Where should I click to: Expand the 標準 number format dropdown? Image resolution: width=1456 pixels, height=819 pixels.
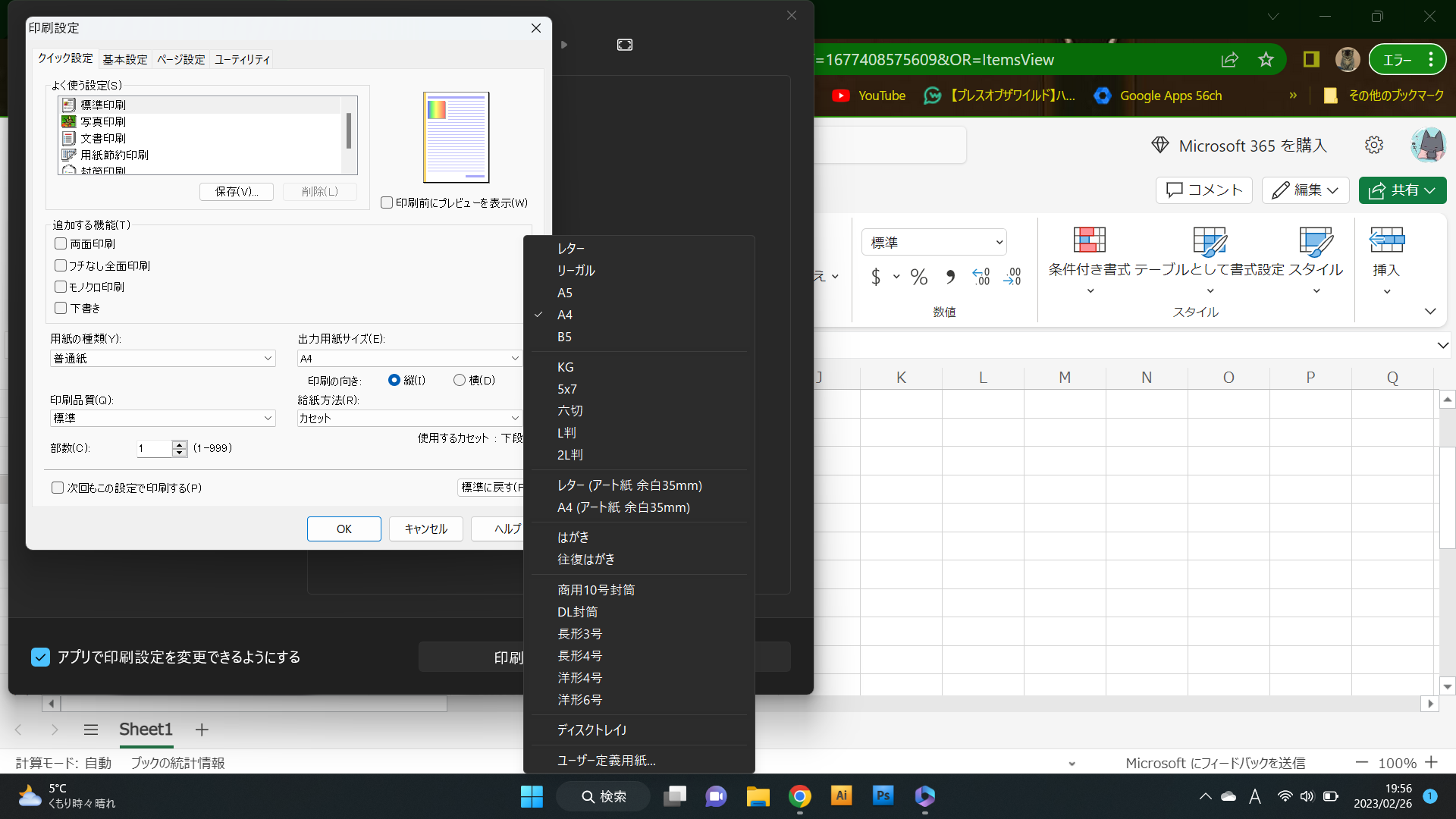click(x=934, y=243)
